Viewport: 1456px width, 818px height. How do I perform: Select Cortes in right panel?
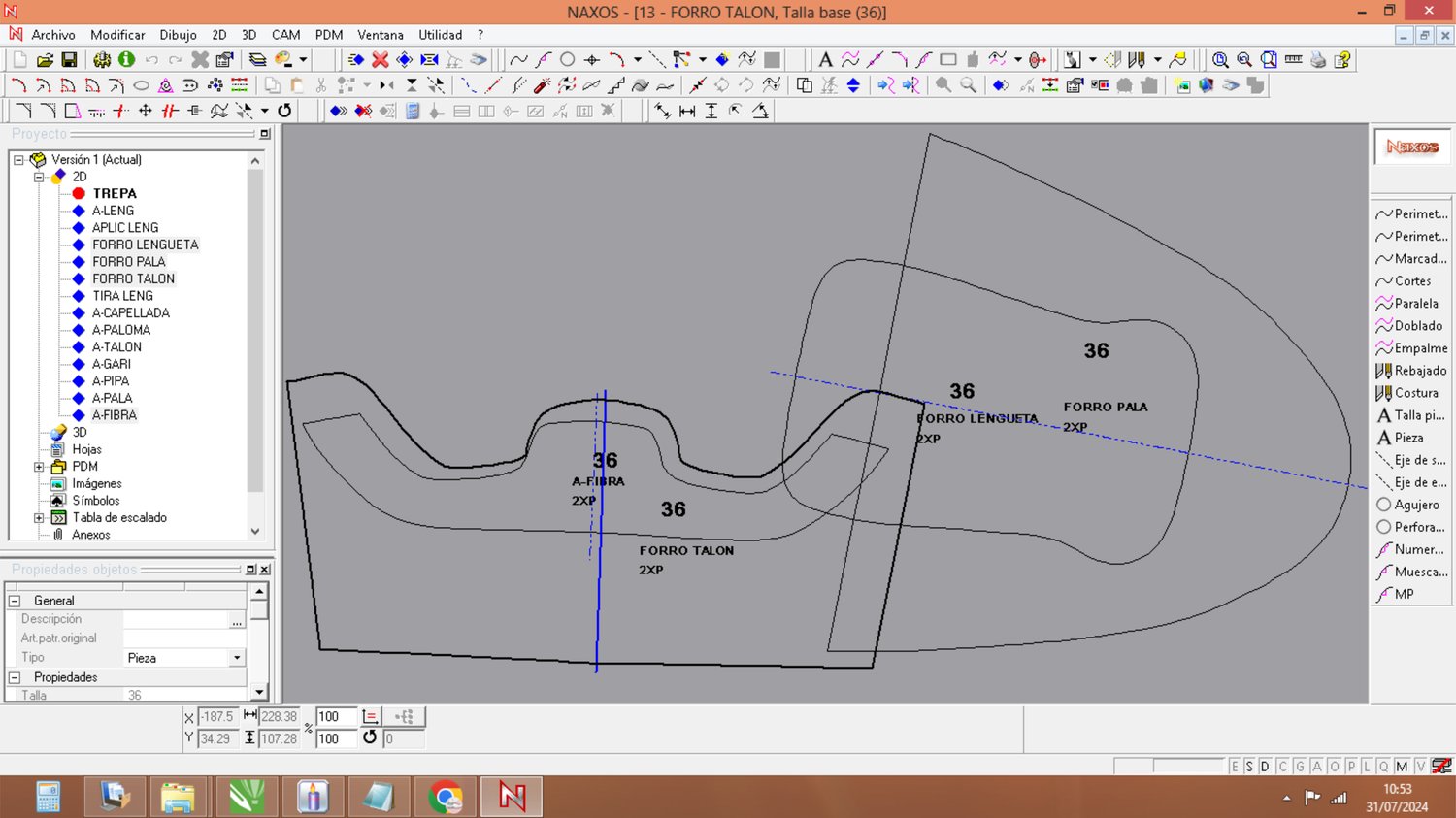pyautogui.click(x=1405, y=281)
